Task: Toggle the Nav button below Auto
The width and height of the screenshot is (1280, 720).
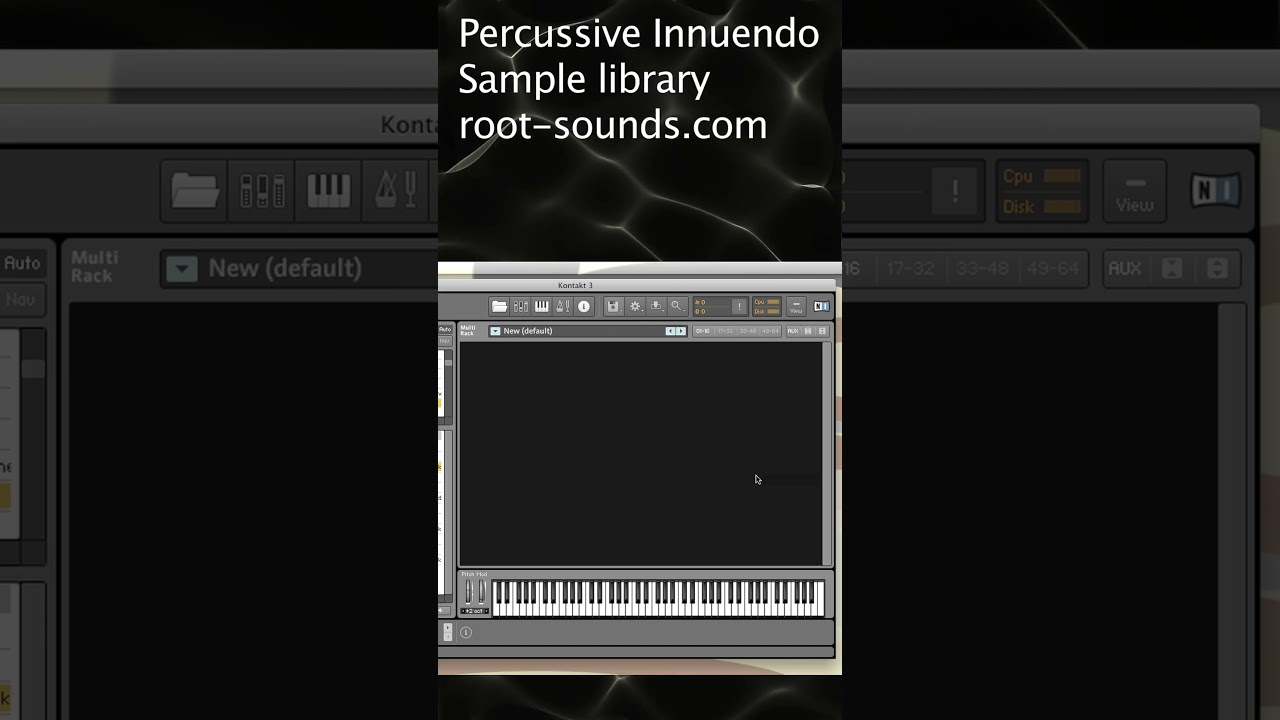Action: coord(445,341)
